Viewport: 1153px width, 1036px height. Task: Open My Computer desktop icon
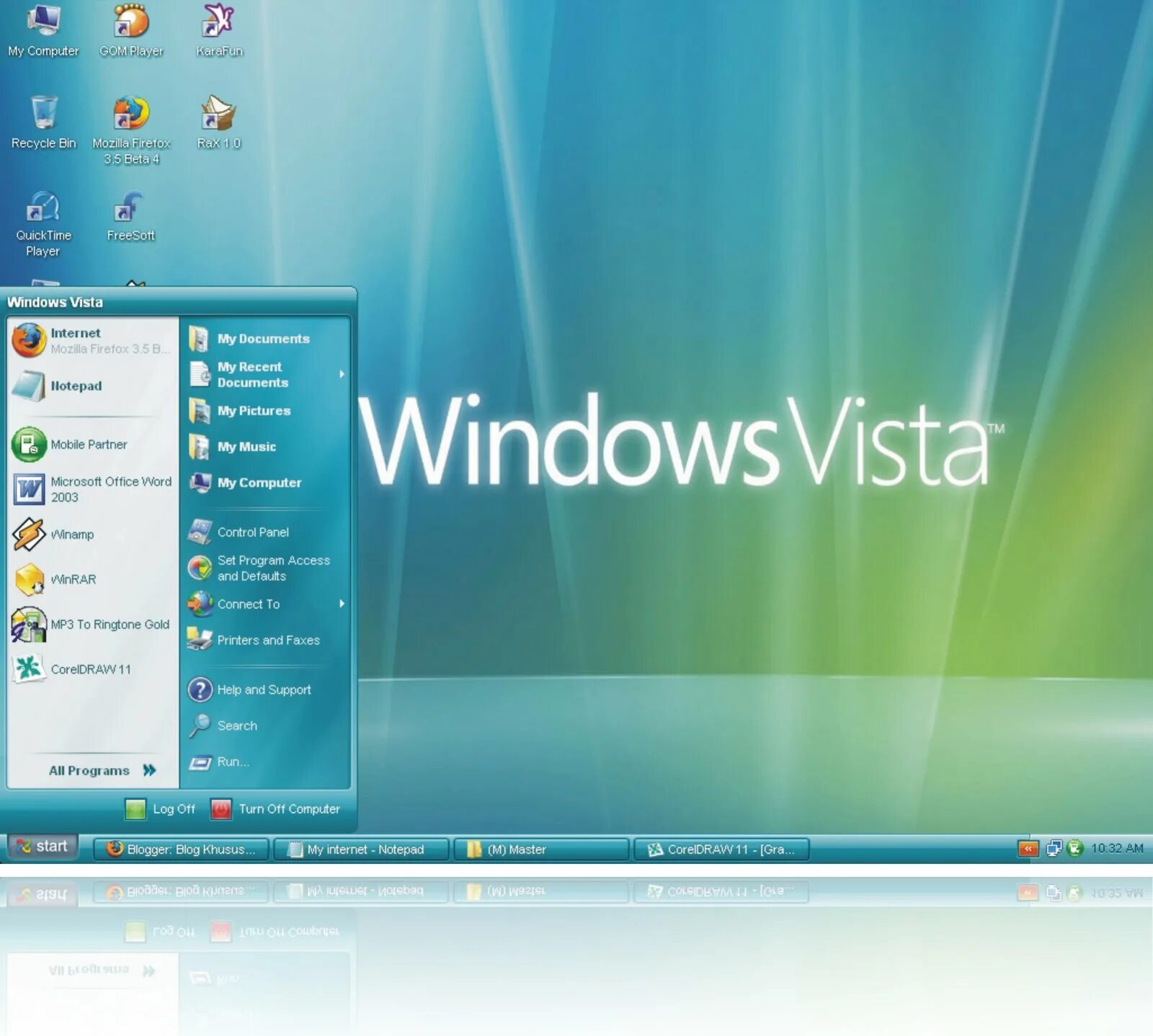[x=43, y=30]
